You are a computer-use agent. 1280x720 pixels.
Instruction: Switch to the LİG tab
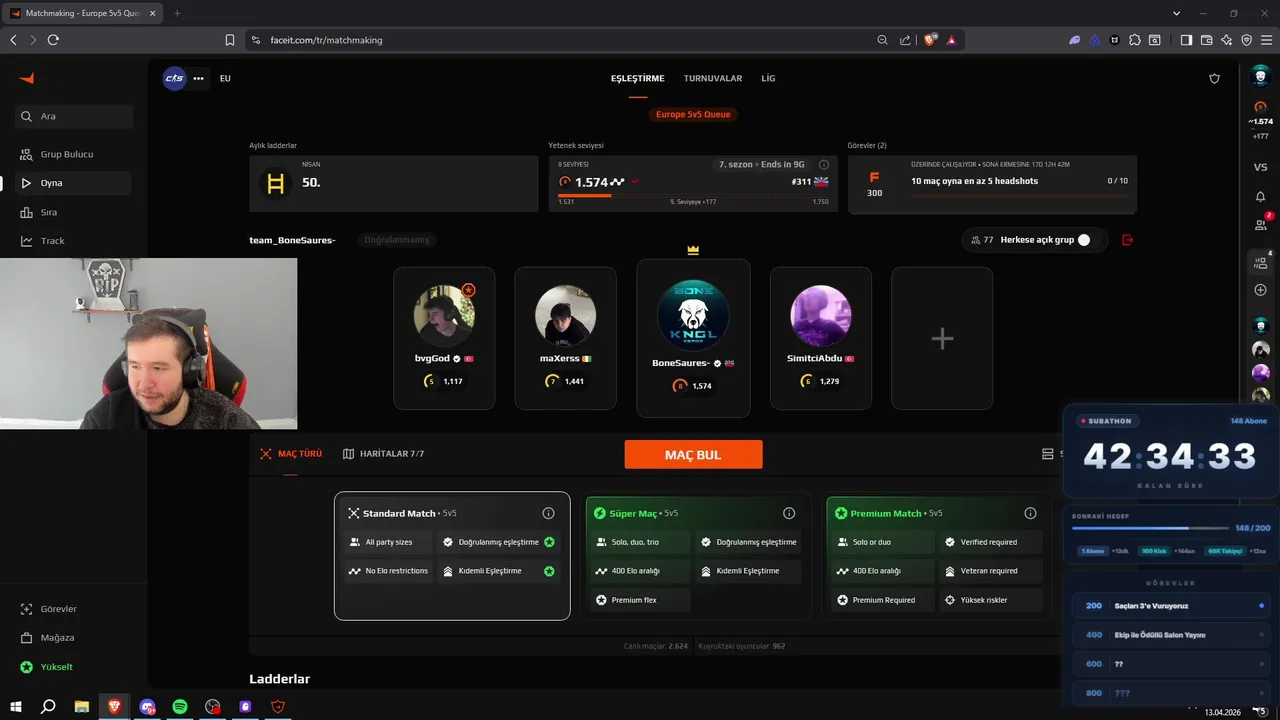coord(768,78)
